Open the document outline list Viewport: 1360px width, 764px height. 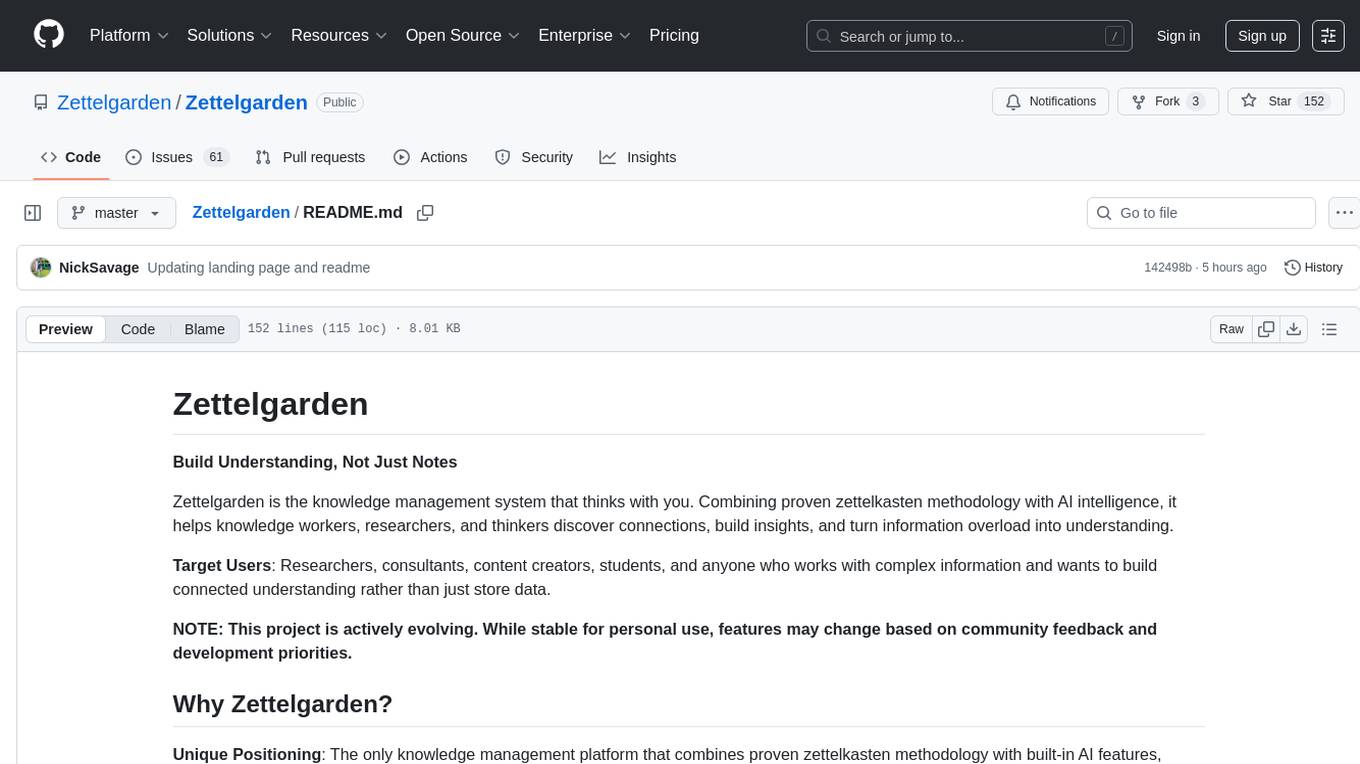(1329, 329)
